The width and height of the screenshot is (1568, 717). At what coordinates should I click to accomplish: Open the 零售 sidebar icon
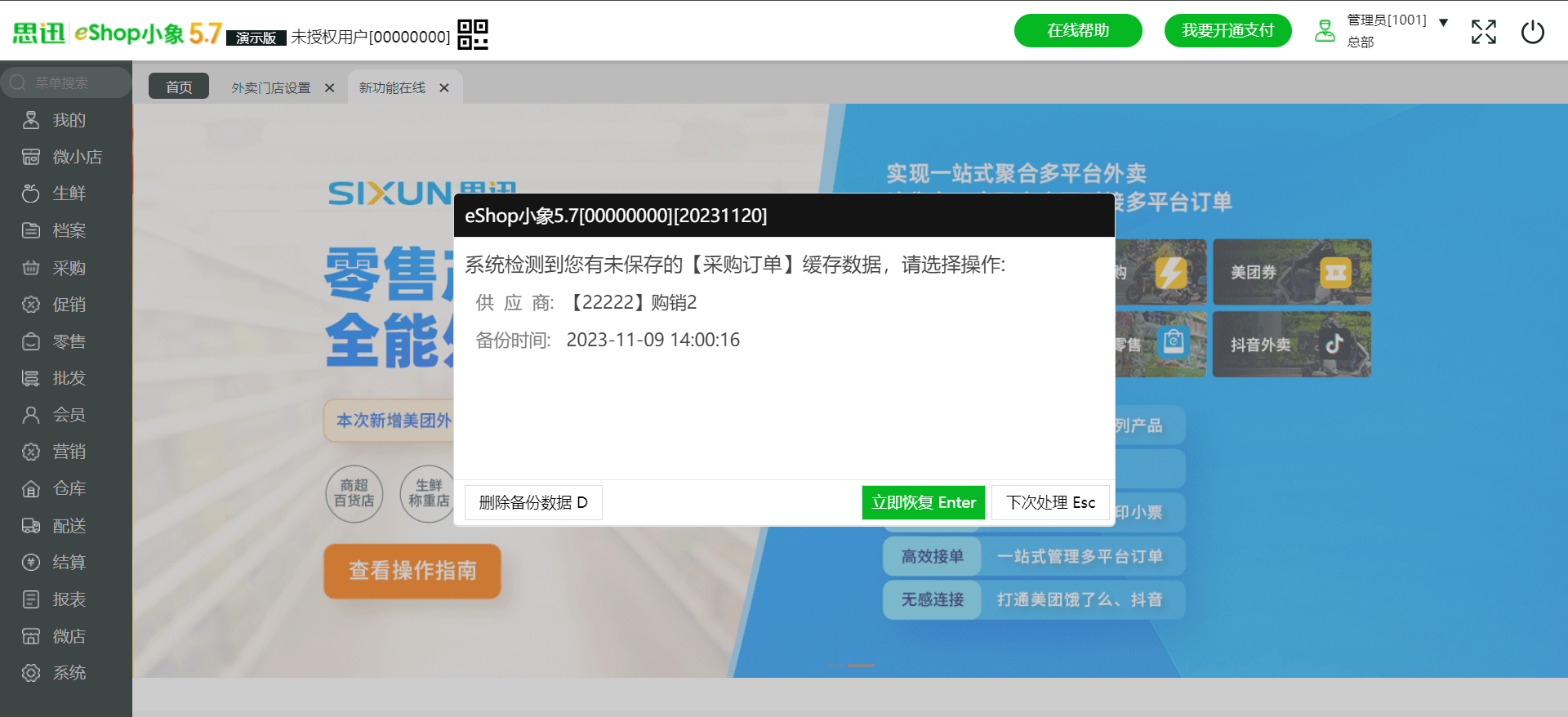click(31, 341)
